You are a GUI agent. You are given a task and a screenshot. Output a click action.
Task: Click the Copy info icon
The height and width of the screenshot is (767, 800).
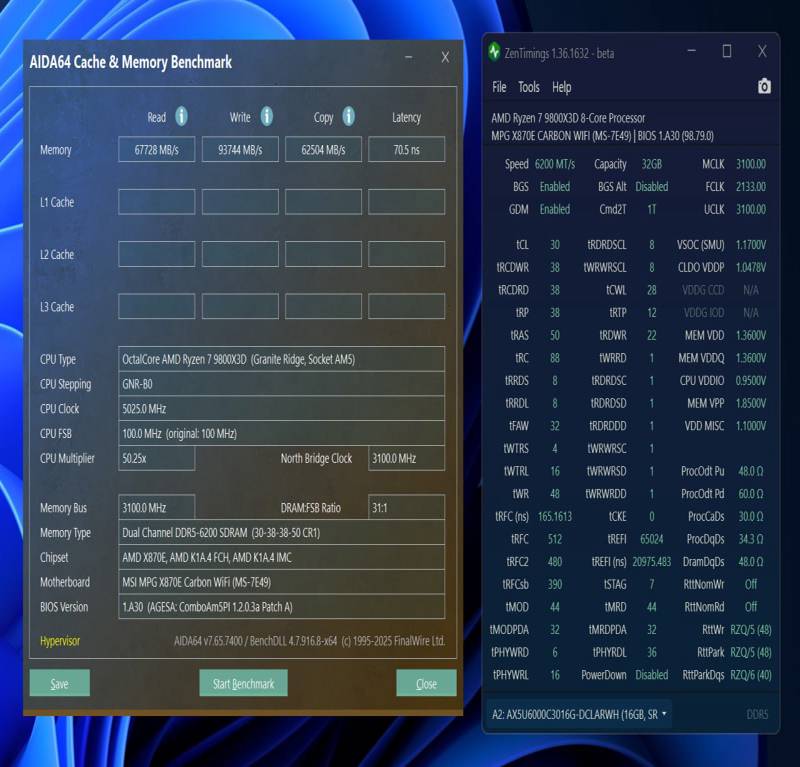[348, 116]
